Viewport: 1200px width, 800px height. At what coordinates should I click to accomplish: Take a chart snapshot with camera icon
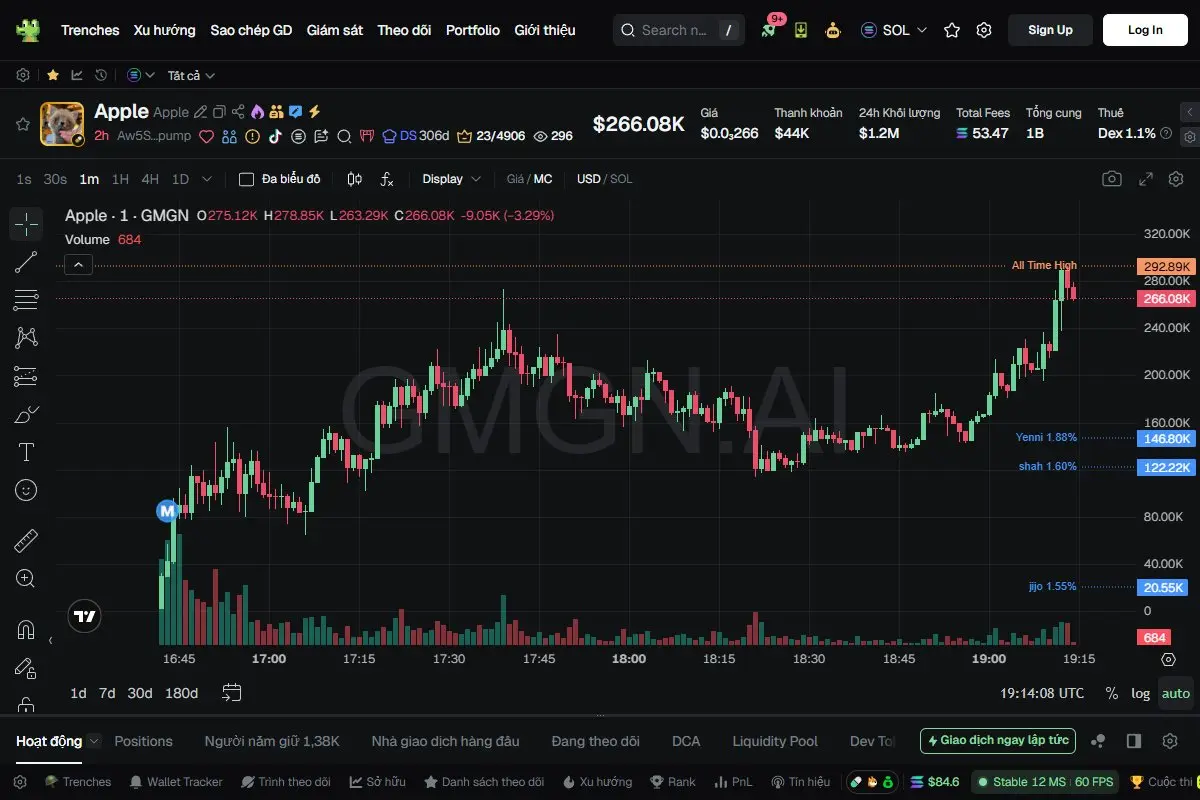(1111, 179)
